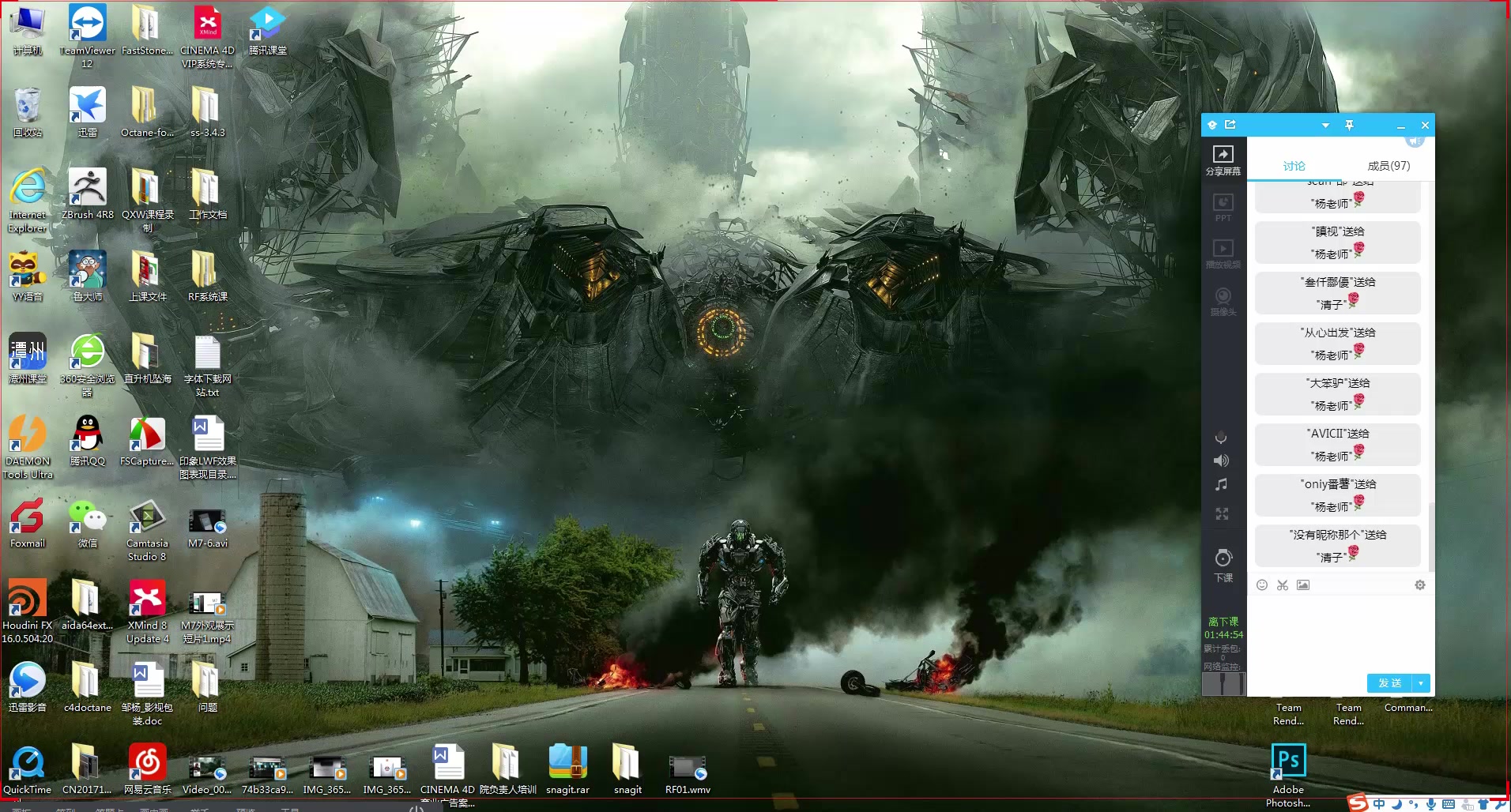Select the 360安全浏览器 desktop icon
1511x812 pixels.
pos(87,364)
